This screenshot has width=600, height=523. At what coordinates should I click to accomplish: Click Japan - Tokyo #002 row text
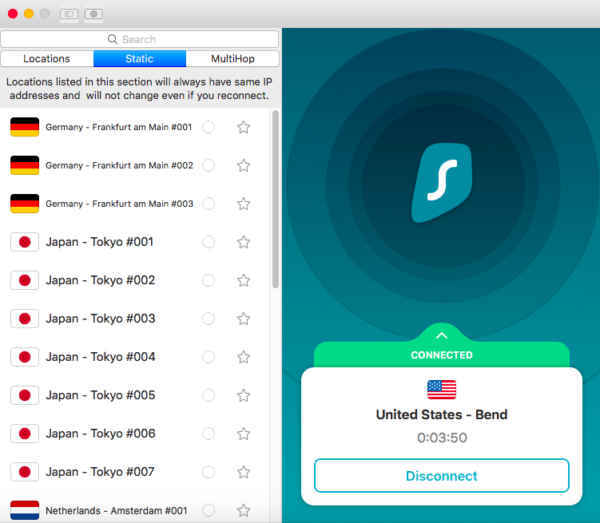(100, 280)
